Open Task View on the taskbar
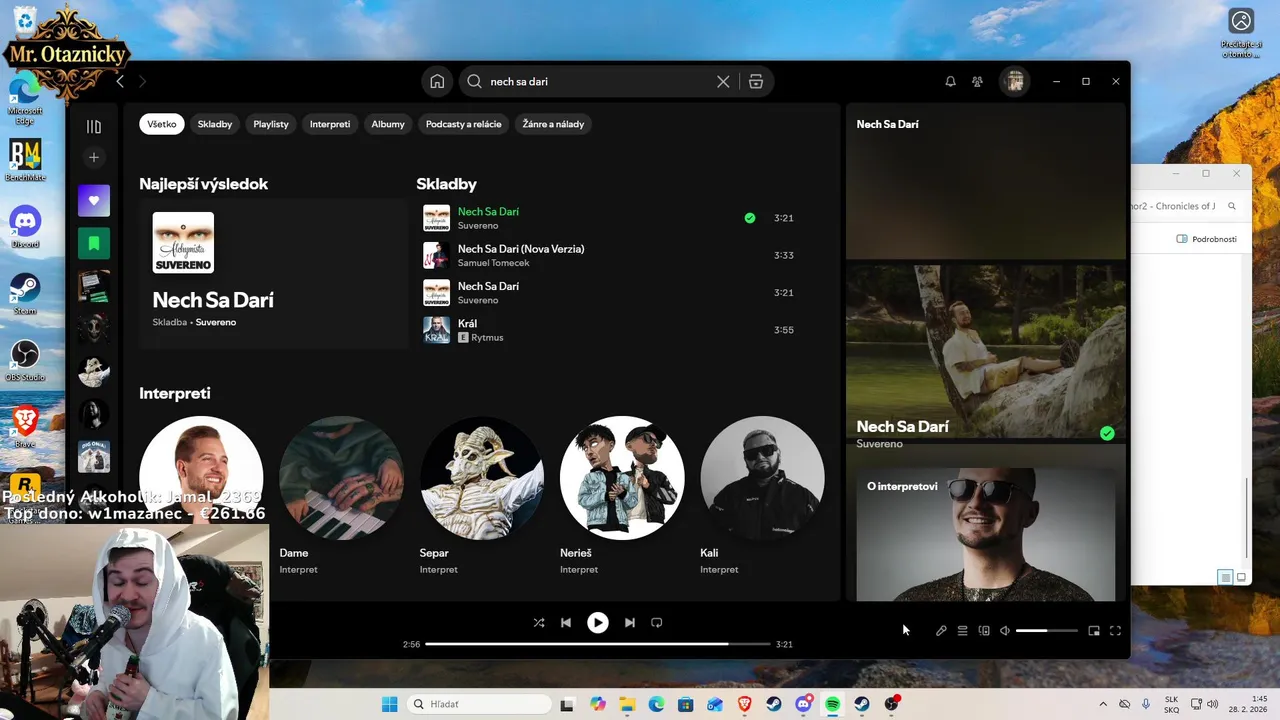 click(x=567, y=704)
